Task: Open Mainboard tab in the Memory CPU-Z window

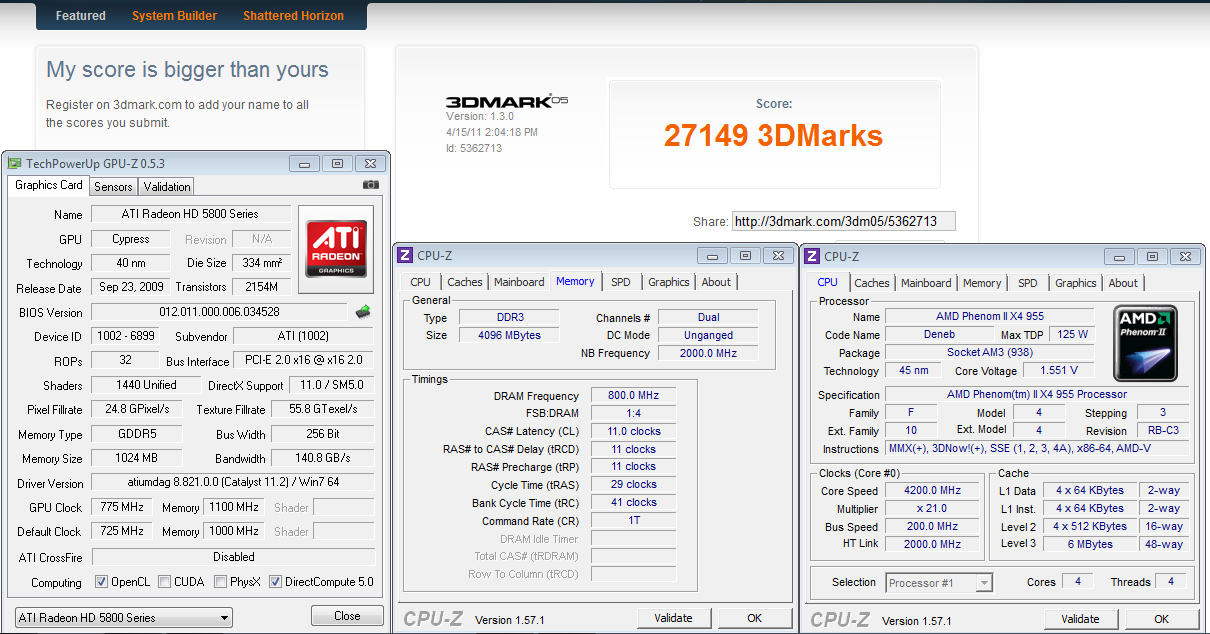Action: click(x=519, y=282)
